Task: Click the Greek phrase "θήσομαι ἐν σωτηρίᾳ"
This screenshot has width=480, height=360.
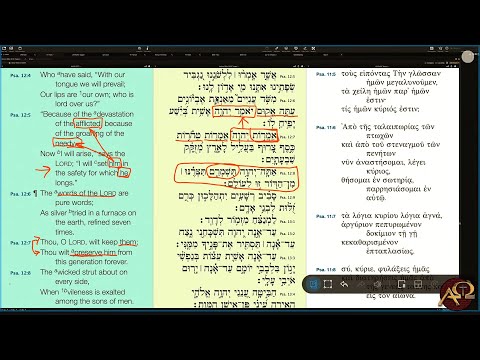Action: tap(377, 180)
